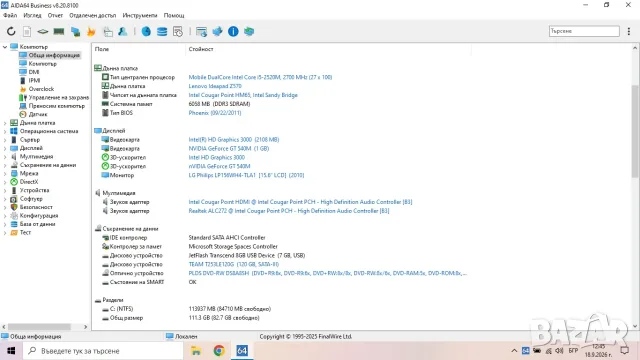The height and width of the screenshot is (360, 640).
Task: Expand the Мрежа tree node
Action: tap(5, 173)
